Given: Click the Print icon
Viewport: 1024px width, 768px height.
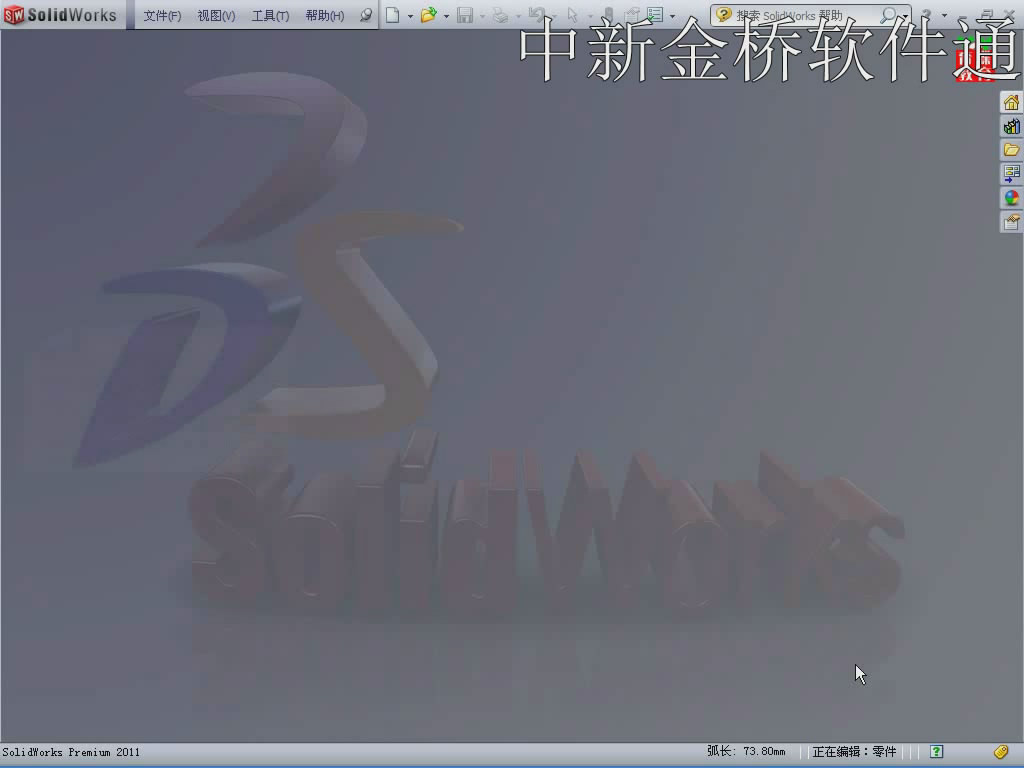Looking at the screenshot, I should [x=500, y=15].
